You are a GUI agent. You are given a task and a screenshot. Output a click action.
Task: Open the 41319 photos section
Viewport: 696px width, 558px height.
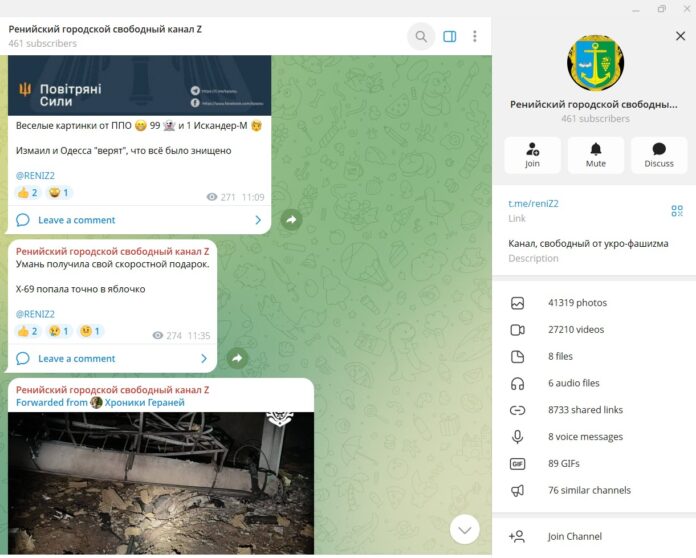pos(577,303)
